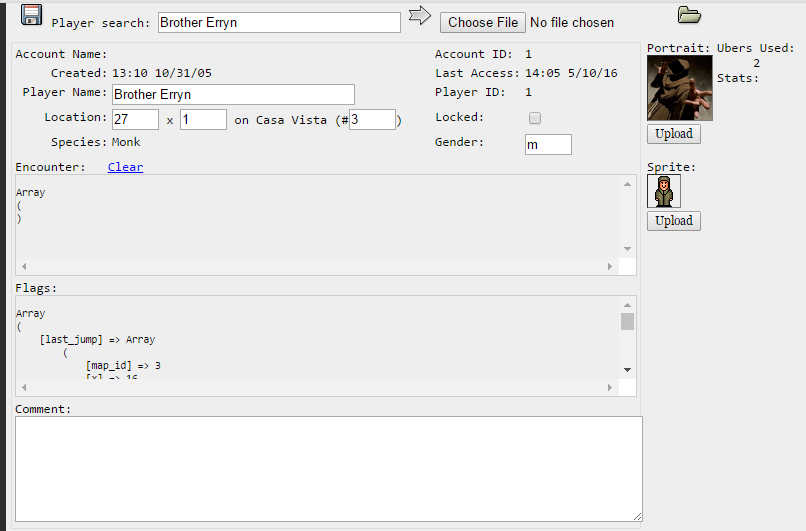This screenshot has width=806, height=531.
Task: Click the monk portrait image
Action: [680, 88]
